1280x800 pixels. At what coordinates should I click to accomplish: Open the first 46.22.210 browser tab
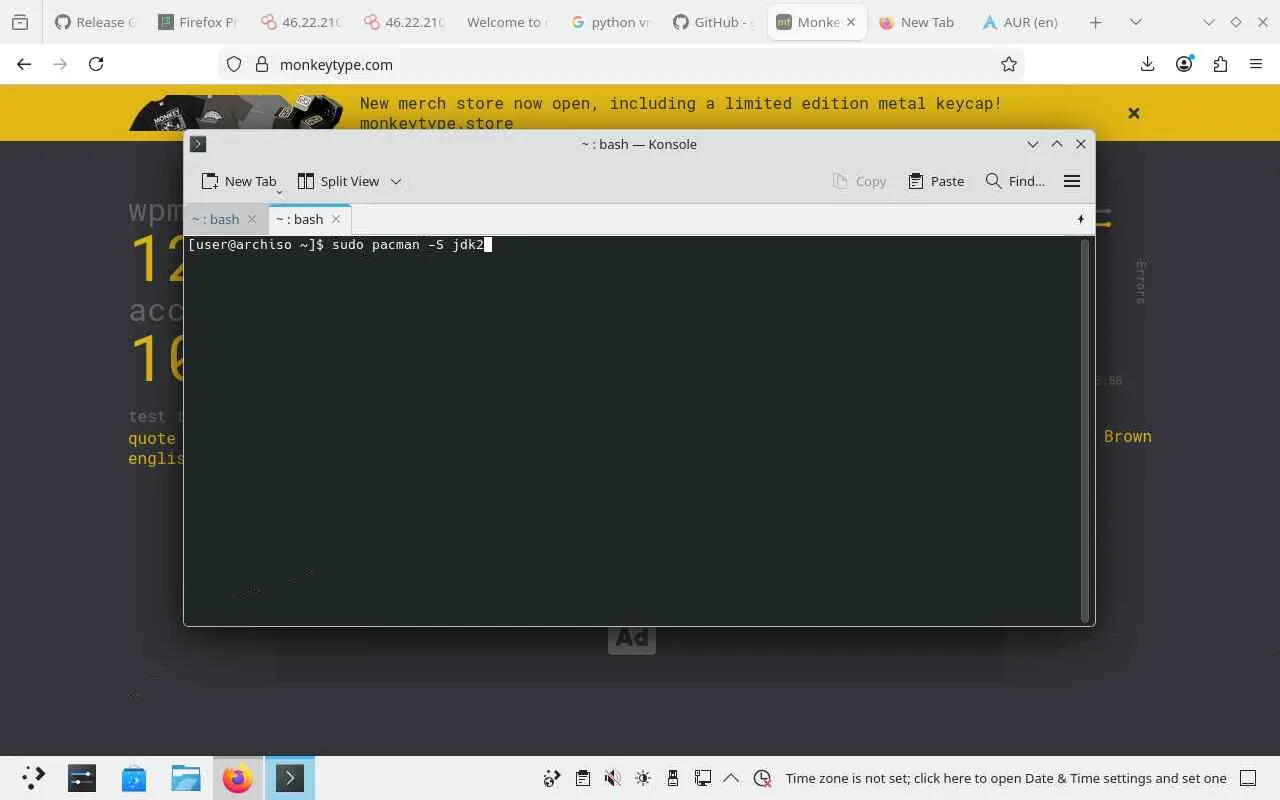[300, 22]
